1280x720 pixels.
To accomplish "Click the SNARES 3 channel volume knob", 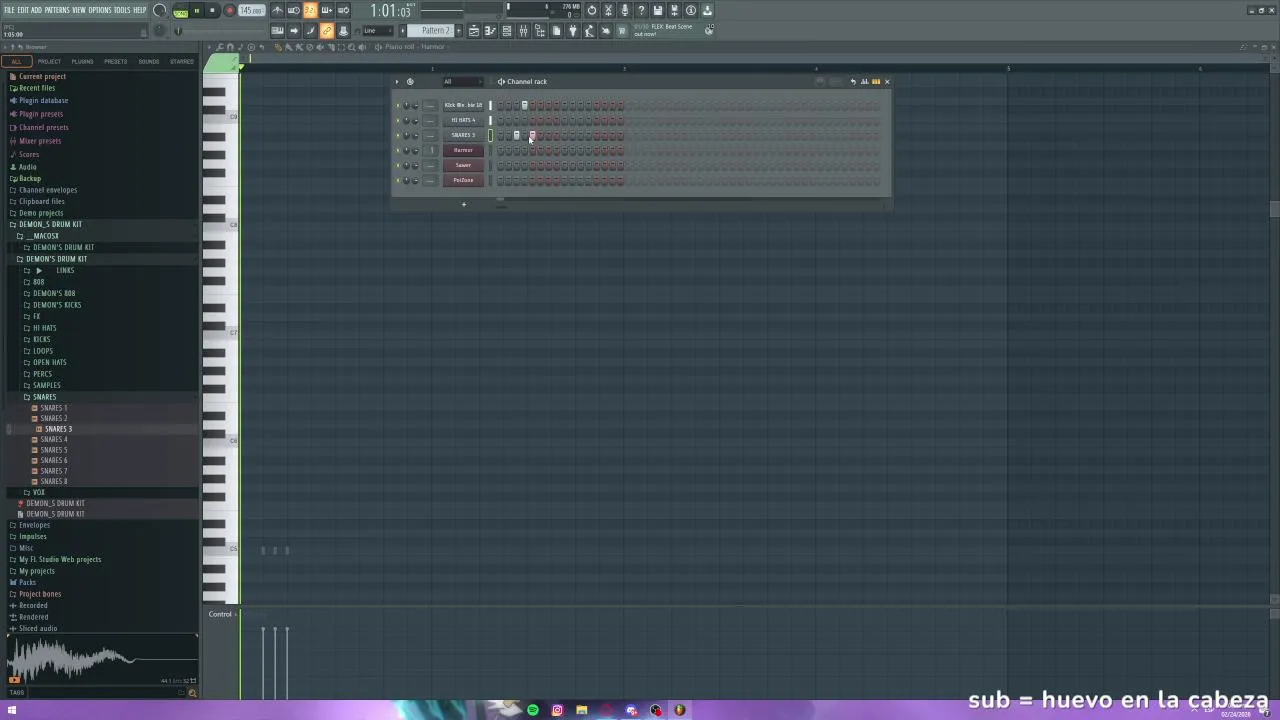I will (x=415, y=135).
